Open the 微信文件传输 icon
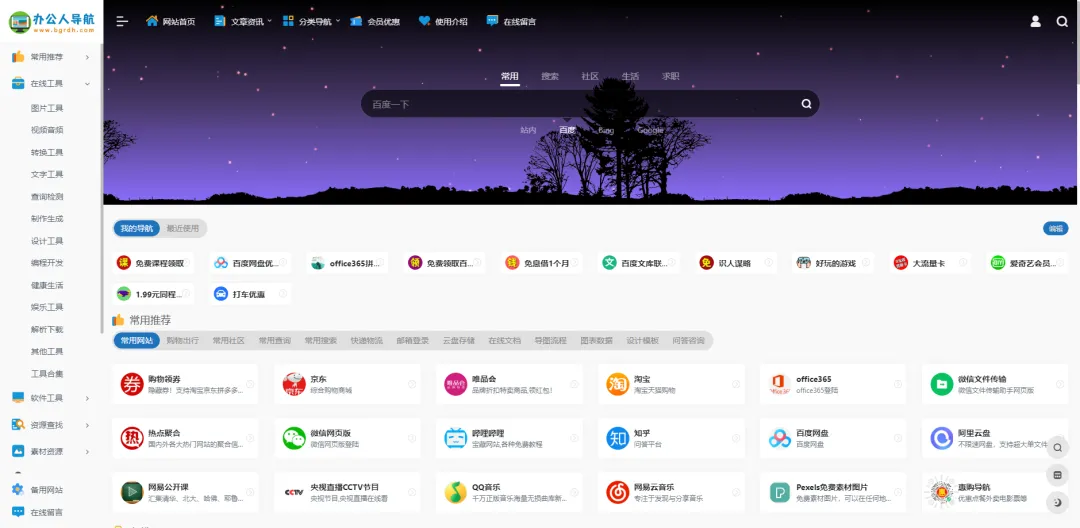Screen dimensions: 1080x528 (x=942, y=384)
